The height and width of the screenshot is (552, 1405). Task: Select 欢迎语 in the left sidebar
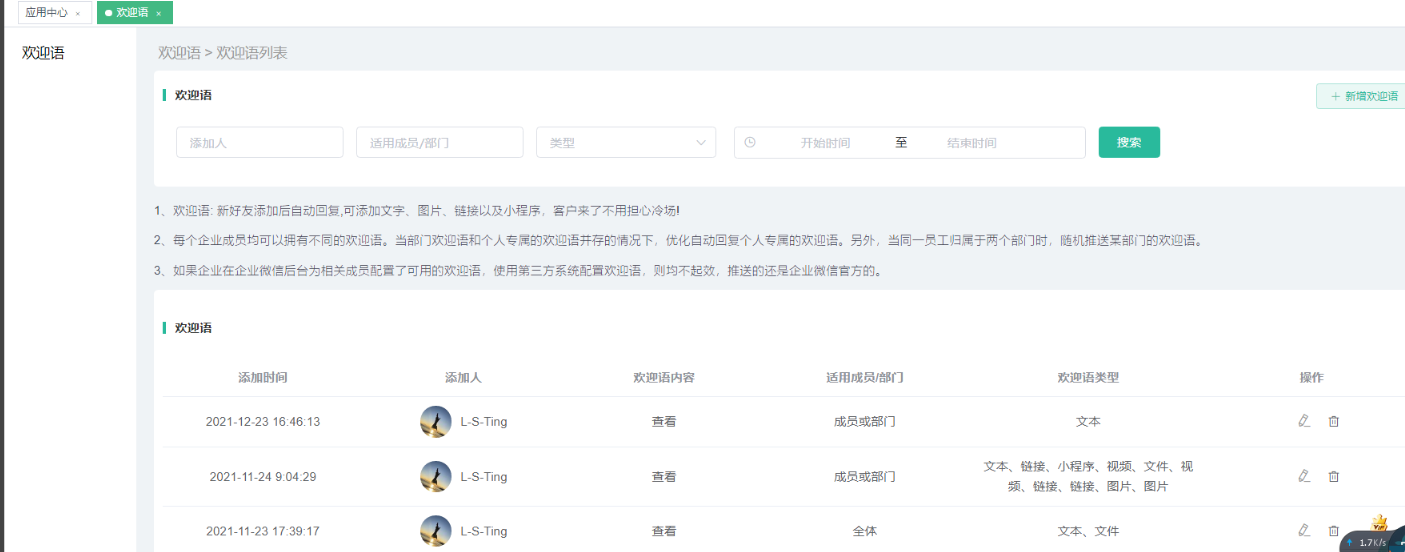(x=43, y=53)
